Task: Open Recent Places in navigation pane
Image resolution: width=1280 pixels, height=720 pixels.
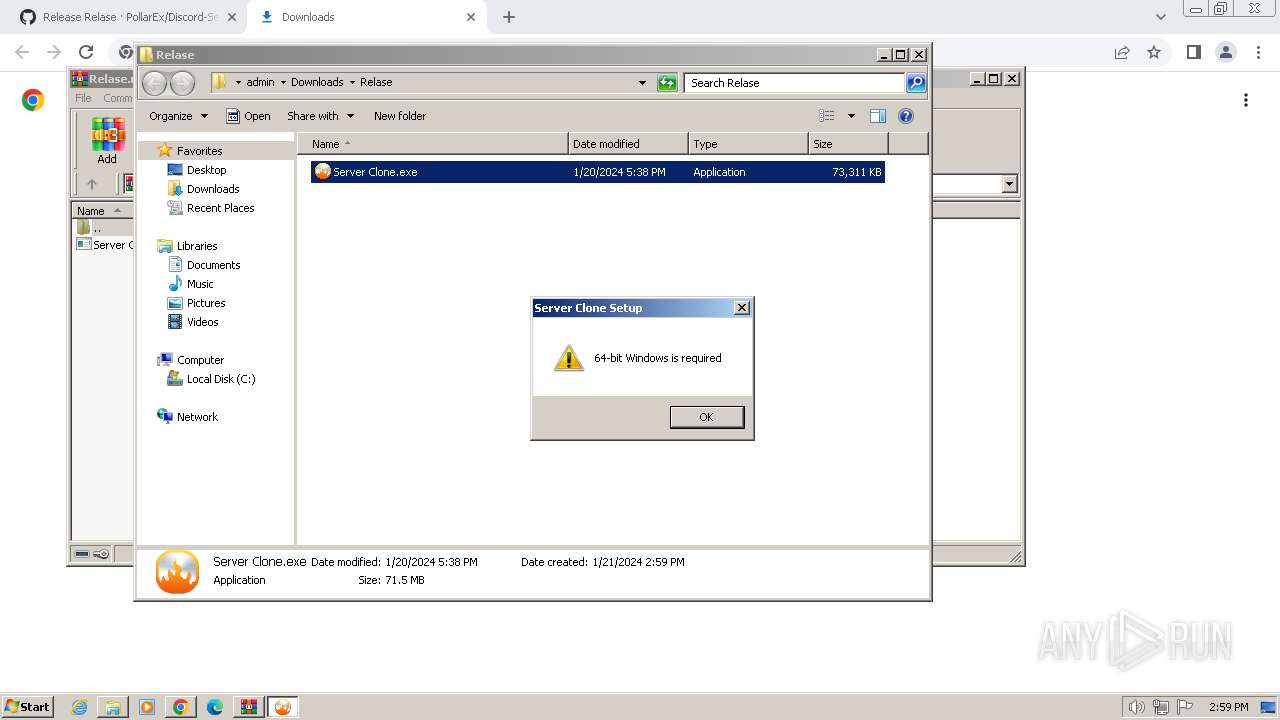Action: point(220,208)
